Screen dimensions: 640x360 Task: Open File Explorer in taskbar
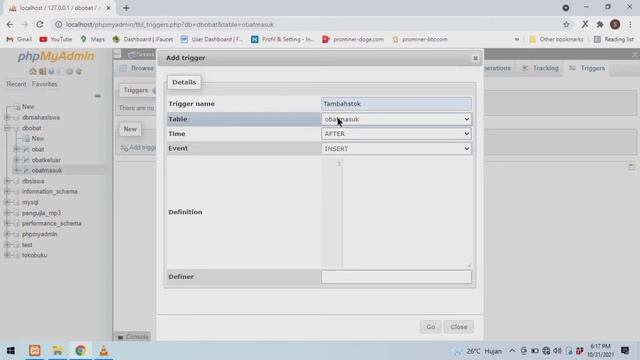click(x=58, y=351)
